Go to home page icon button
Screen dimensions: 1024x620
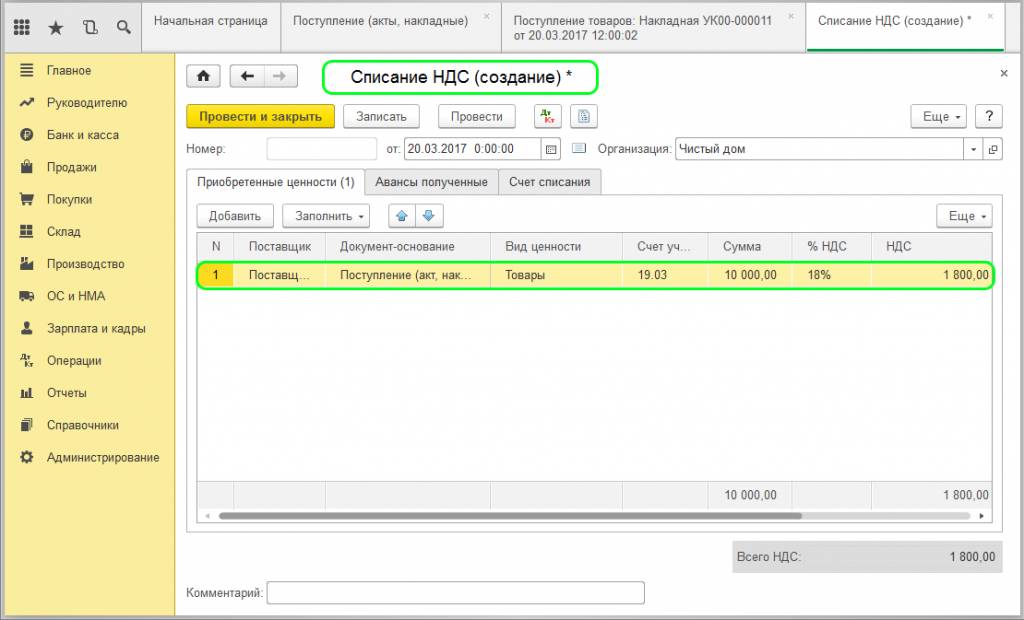(x=203, y=76)
